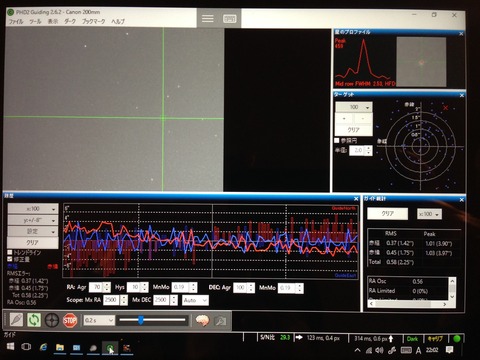Viewport: 480px width, 360px height.
Task: Click the clear button in target panel
Action: (x=354, y=130)
